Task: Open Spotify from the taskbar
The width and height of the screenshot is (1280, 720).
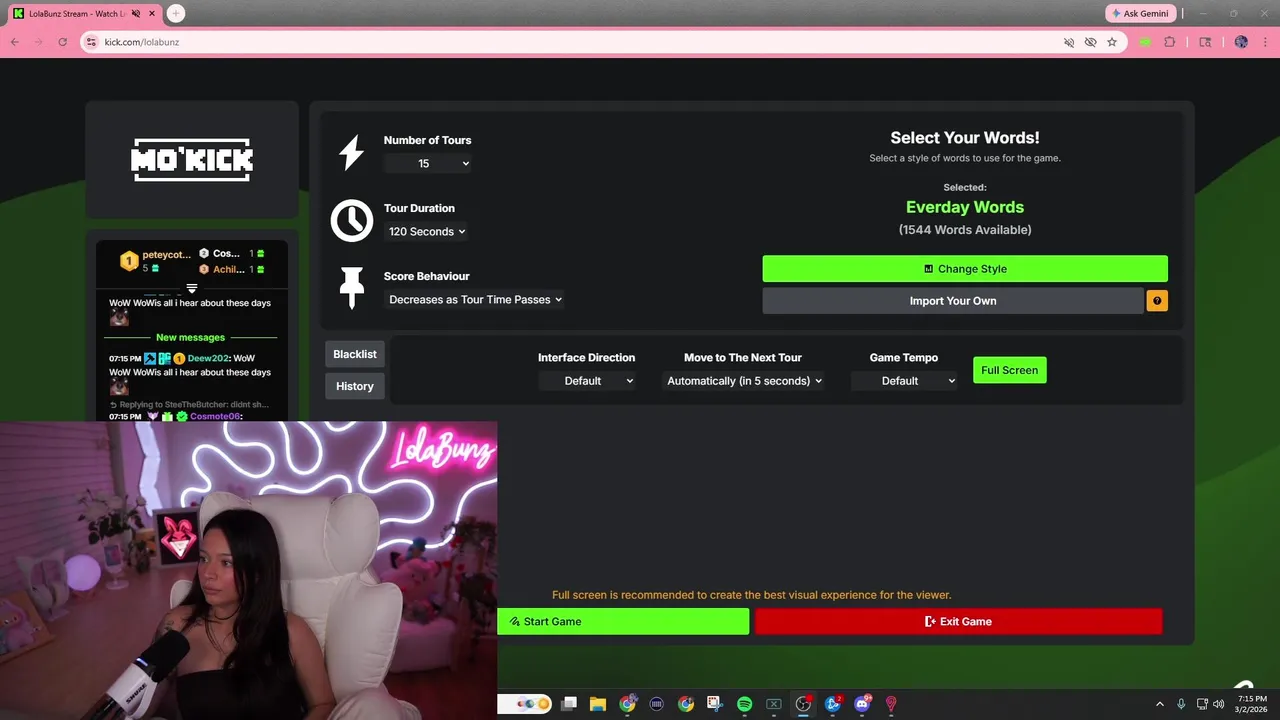Action: point(744,704)
